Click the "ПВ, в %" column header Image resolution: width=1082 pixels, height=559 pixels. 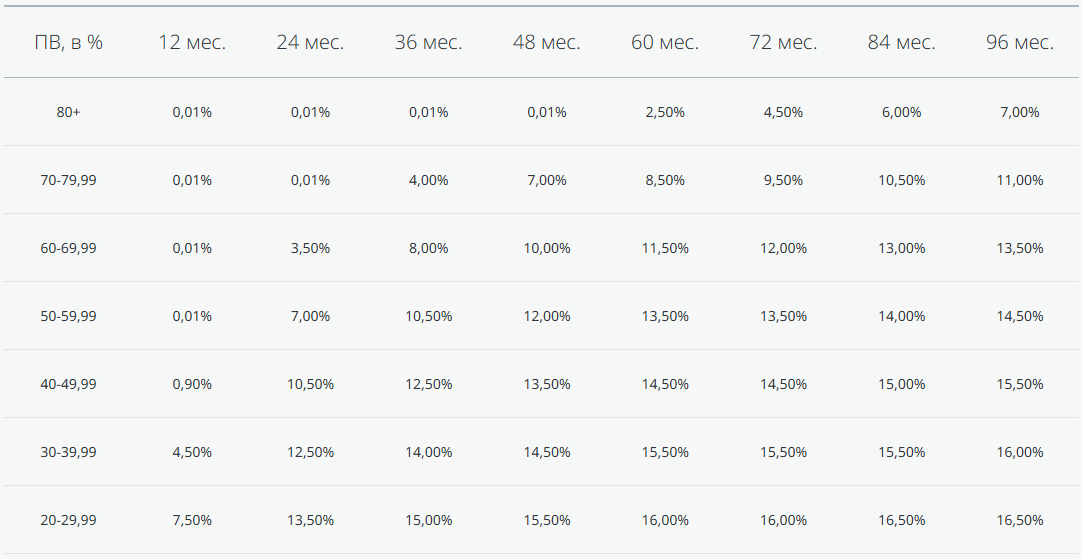pyautogui.click(x=69, y=43)
